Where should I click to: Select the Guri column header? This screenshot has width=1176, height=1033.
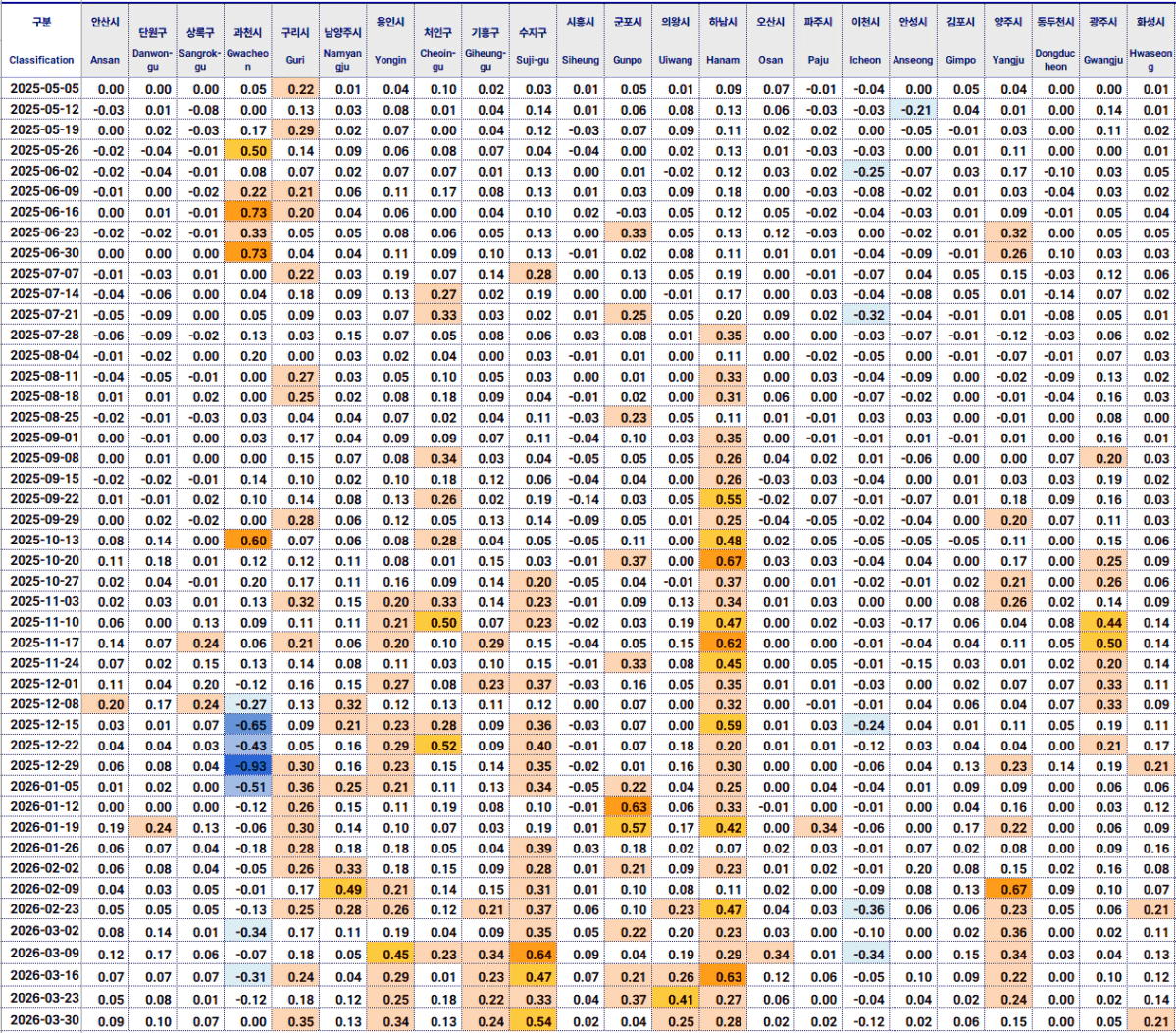[x=295, y=40]
